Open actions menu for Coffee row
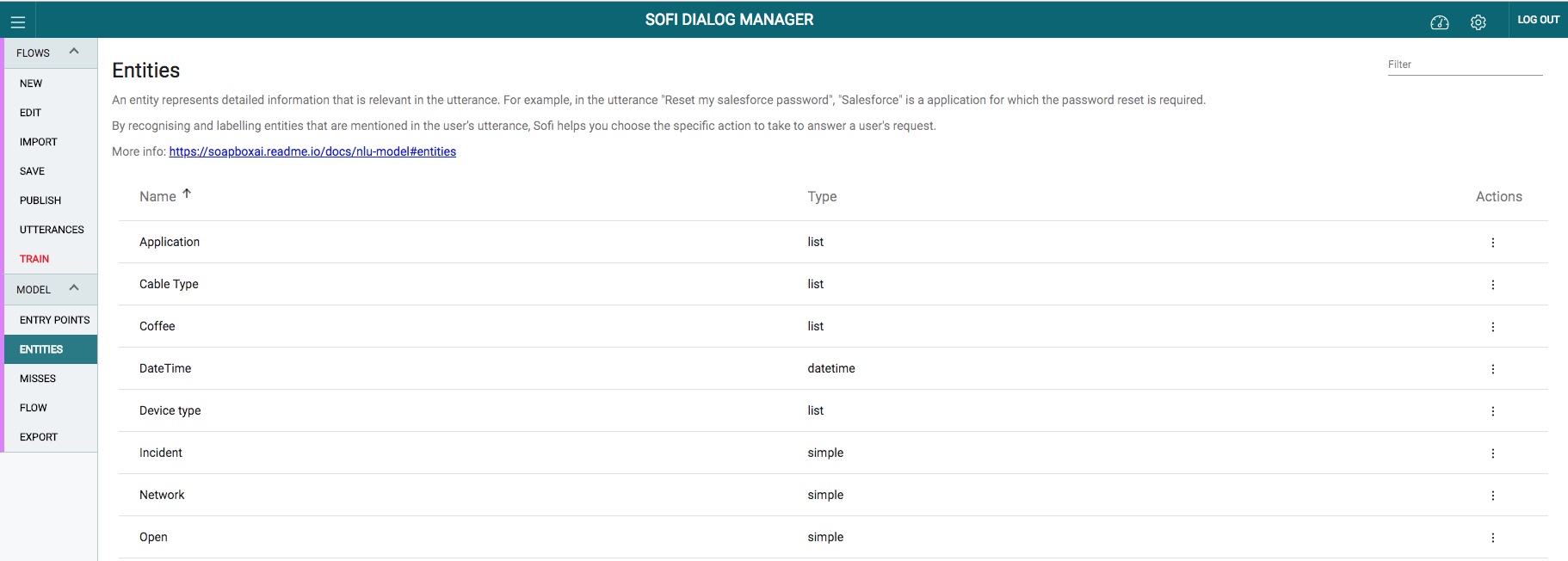The width and height of the screenshot is (1568, 561). tap(1492, 327)
